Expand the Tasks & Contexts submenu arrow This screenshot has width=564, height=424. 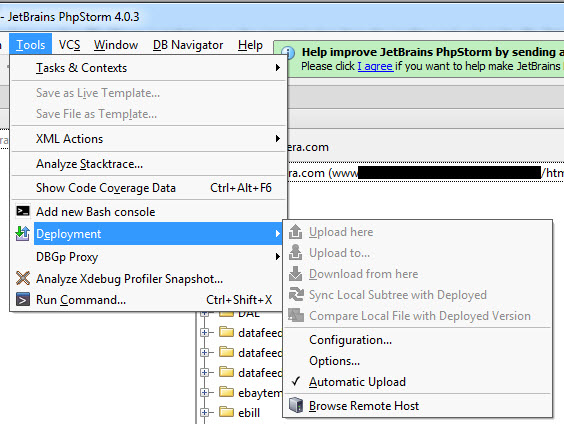pyautogui.click(x=277, y=68)
